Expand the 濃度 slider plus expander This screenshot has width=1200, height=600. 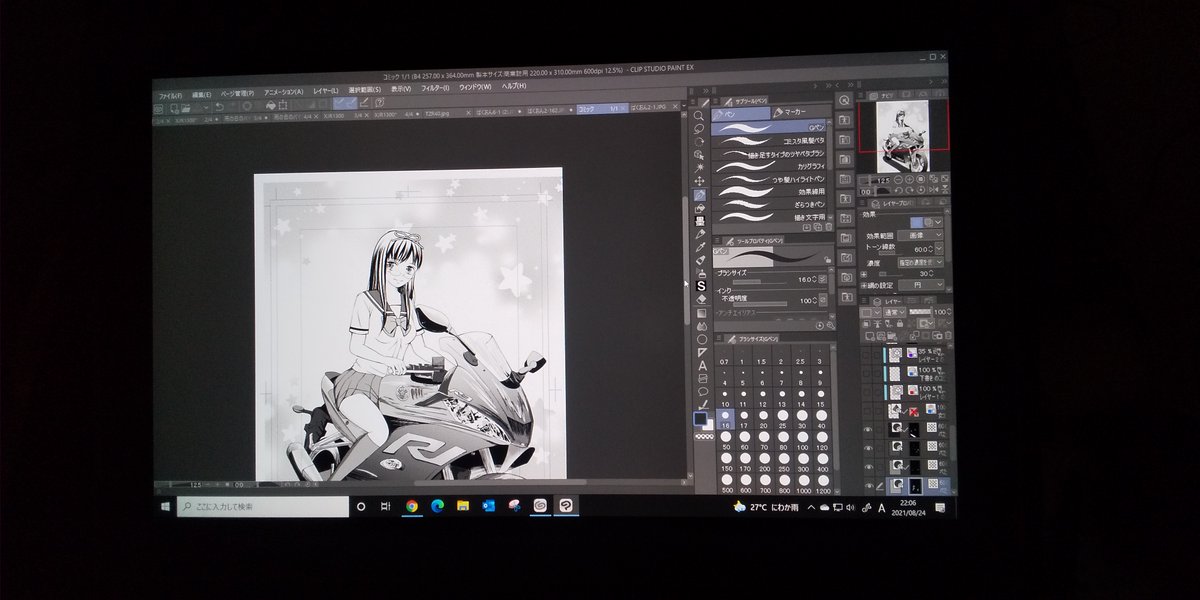click(x=863, y=273)
